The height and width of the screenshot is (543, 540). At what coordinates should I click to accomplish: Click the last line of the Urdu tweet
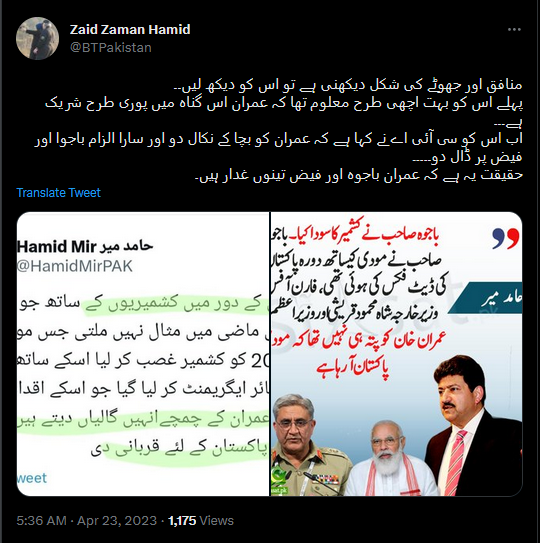point(359,176)
